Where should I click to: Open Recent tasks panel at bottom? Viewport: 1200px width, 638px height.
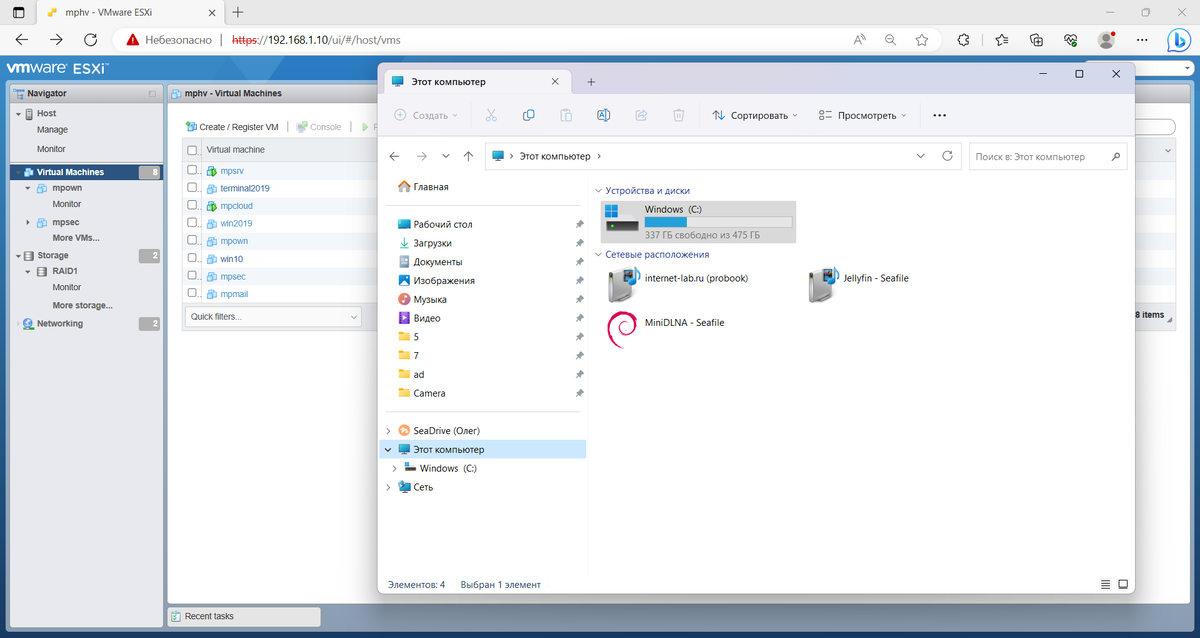(x=243, y=616)
